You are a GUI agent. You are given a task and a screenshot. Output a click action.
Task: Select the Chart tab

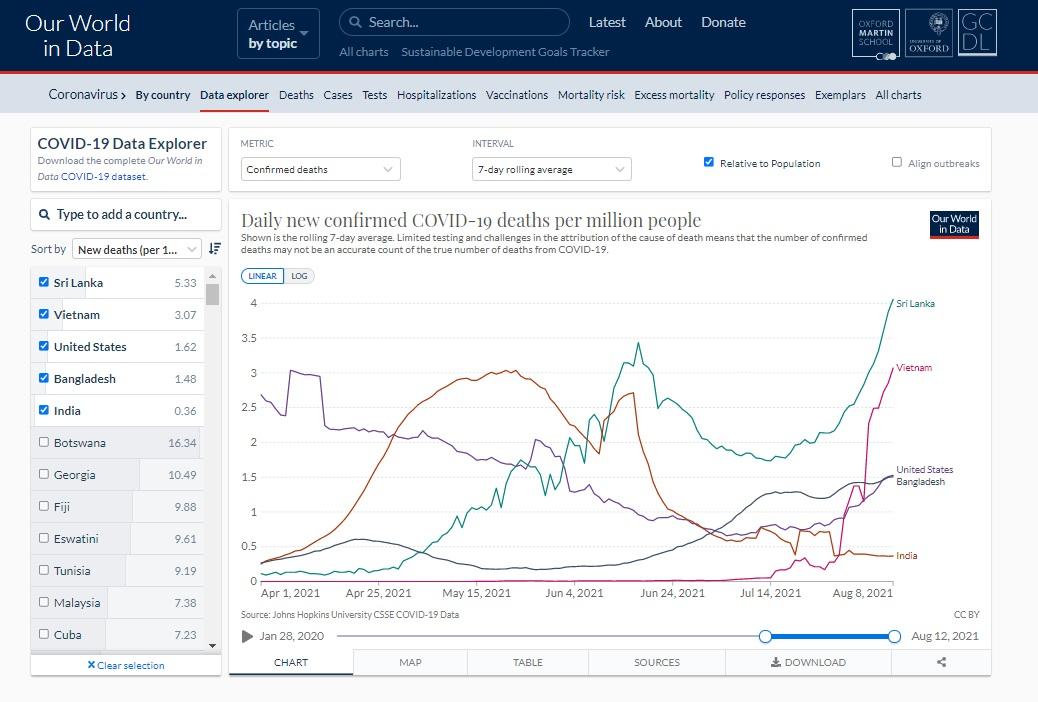click(291, 662)
